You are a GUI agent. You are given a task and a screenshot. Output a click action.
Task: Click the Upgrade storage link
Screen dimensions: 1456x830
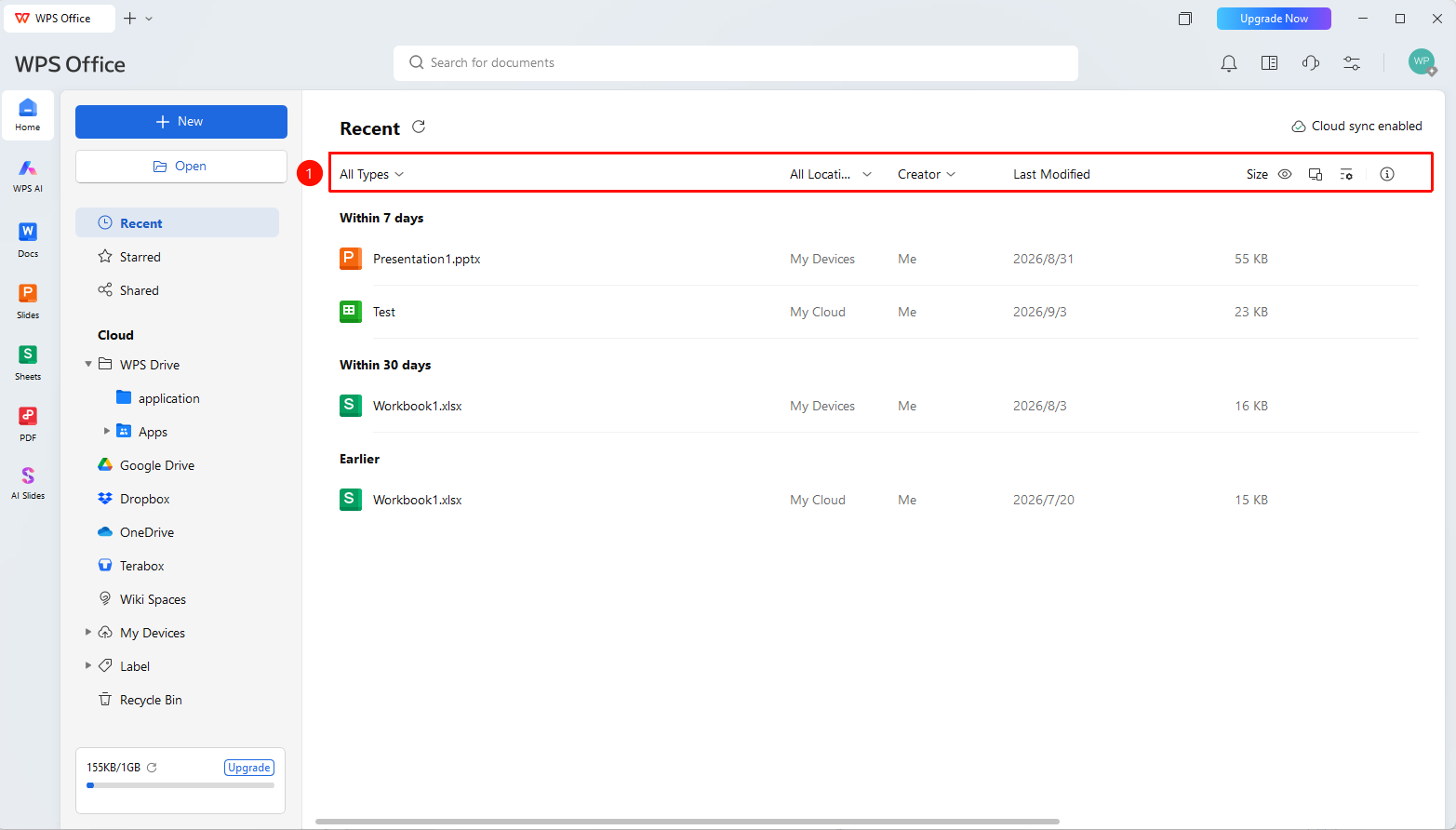click(x=249, y=768)
